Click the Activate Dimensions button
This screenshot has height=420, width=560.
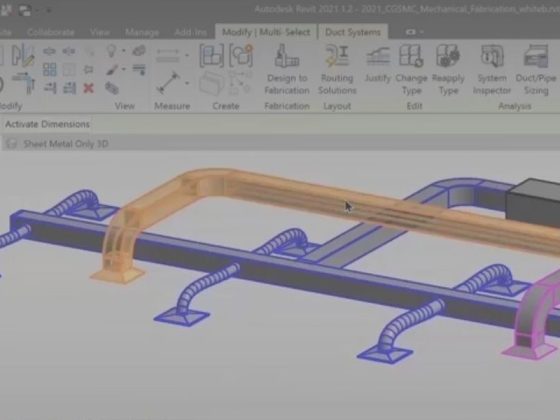(x=47, y=124)
